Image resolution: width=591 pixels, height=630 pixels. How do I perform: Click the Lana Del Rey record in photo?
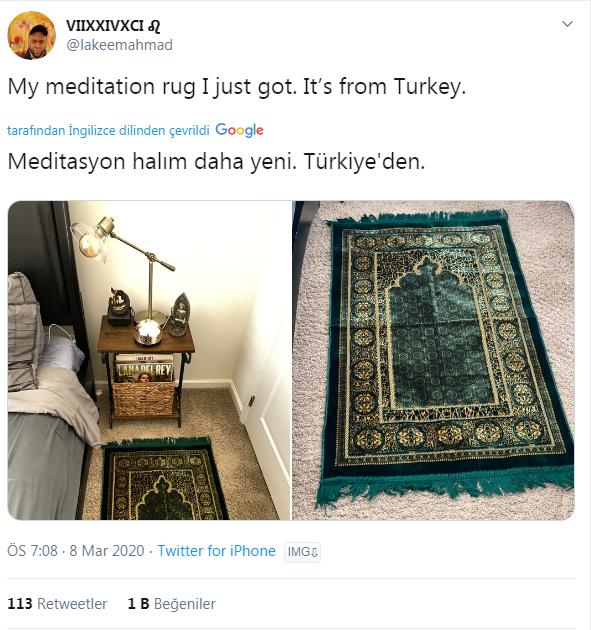click(143, 369)
